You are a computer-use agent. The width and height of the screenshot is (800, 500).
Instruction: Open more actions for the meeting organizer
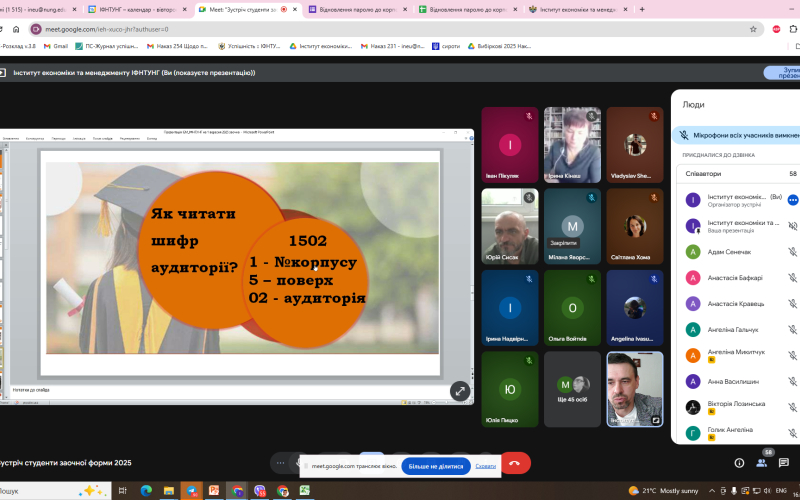(792, 199)
